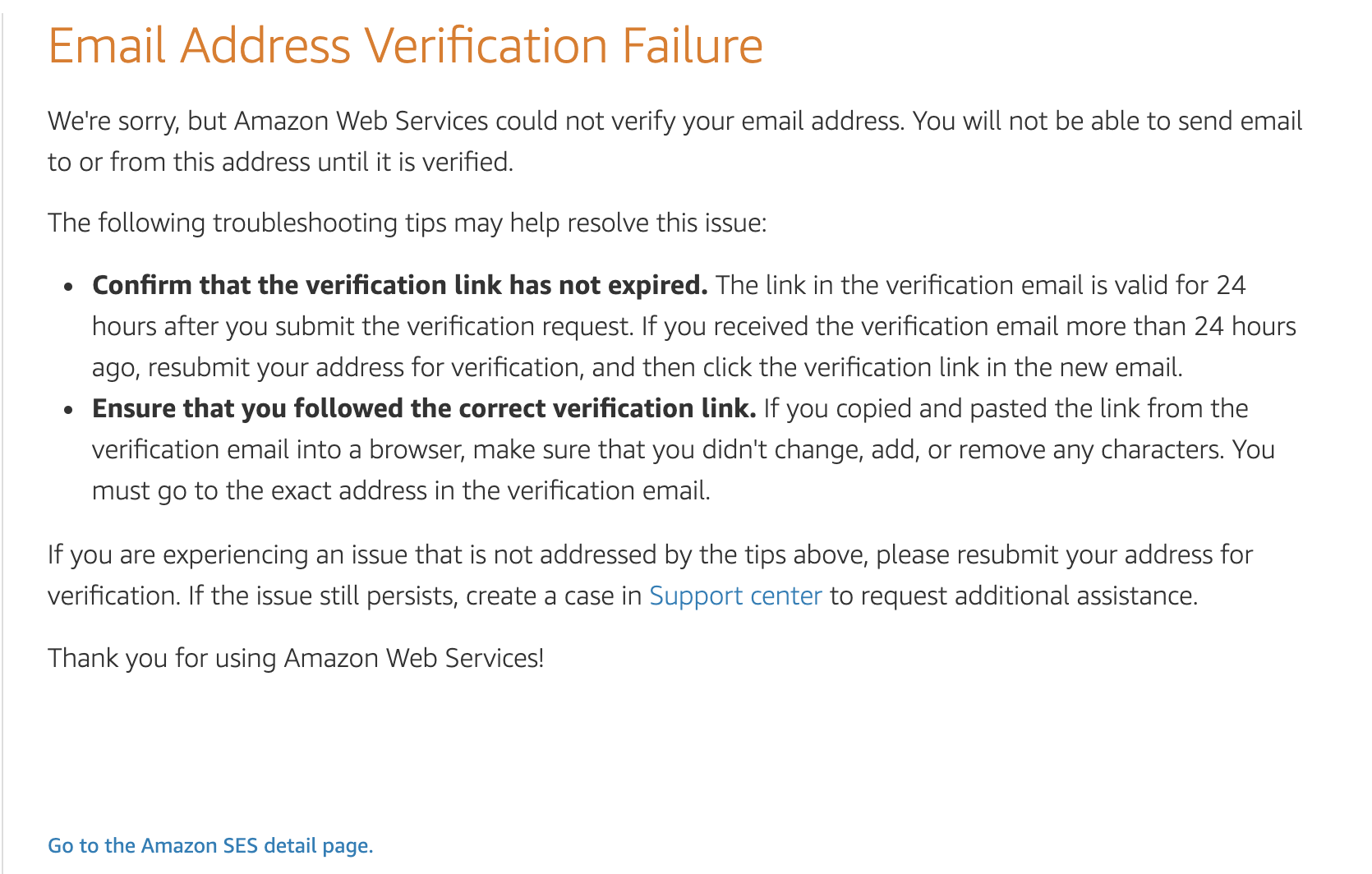
Task: Click the bold 'Ensure that you followed the correct verification link' text
Action: (x=424, y=408)
